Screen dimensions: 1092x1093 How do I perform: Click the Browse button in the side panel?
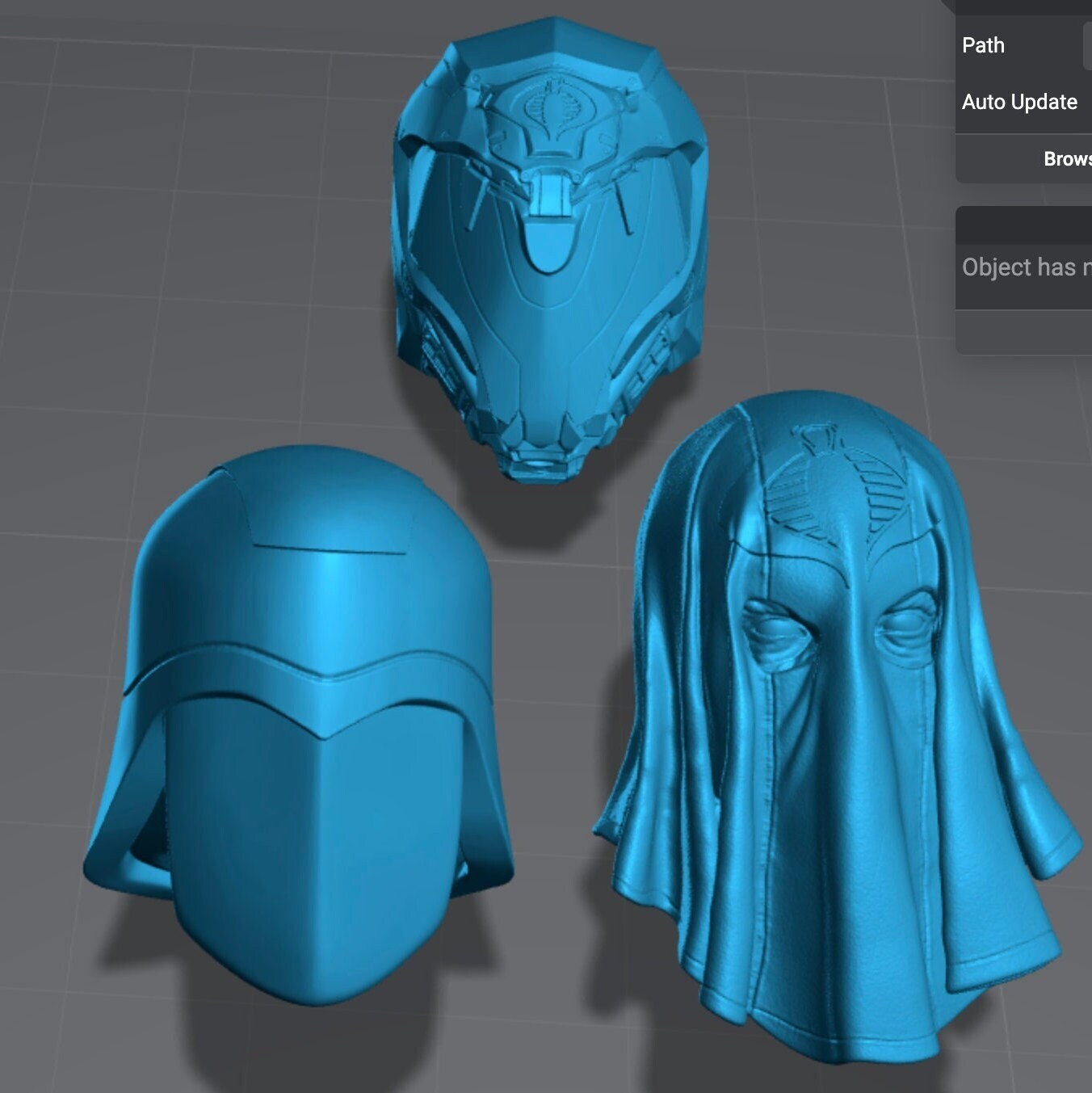[x=1066, y=159]
